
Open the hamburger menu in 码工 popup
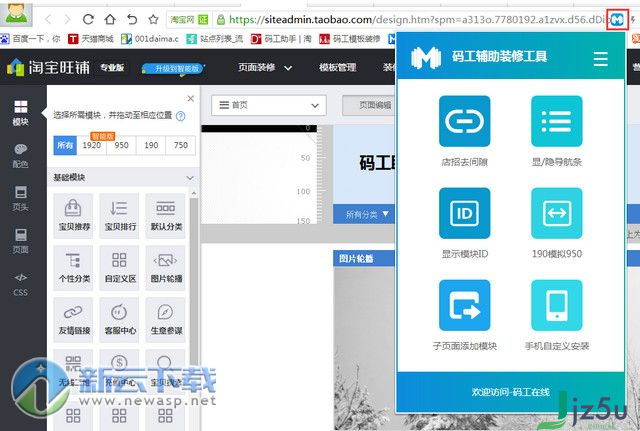pos(600,58)
